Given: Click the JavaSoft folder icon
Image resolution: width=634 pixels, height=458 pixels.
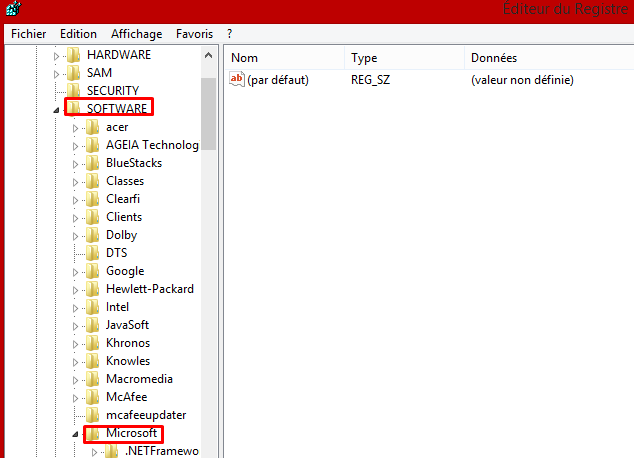Looking at the screenshot, I should [x=93, y=325].
